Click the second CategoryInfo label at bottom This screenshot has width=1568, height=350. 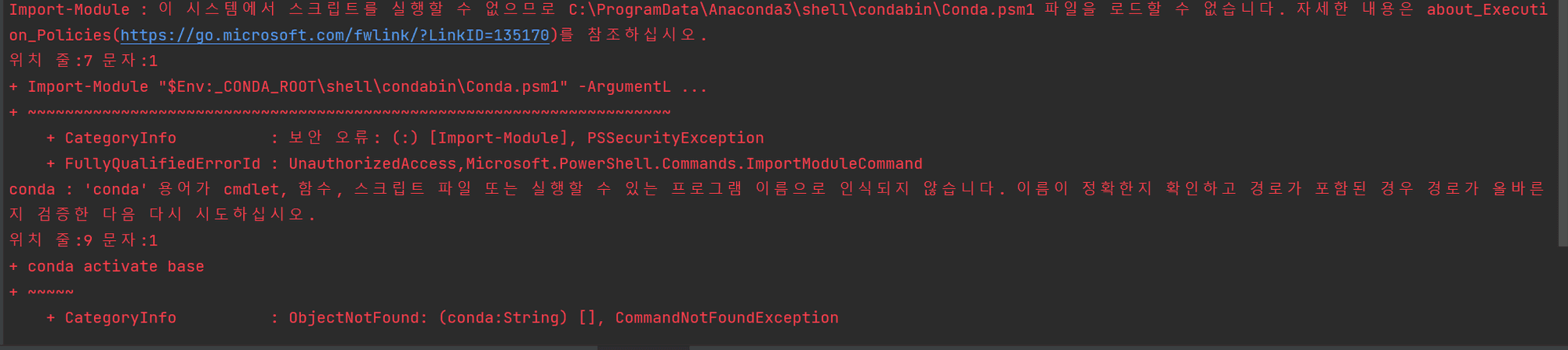click(x=120, y=318)
